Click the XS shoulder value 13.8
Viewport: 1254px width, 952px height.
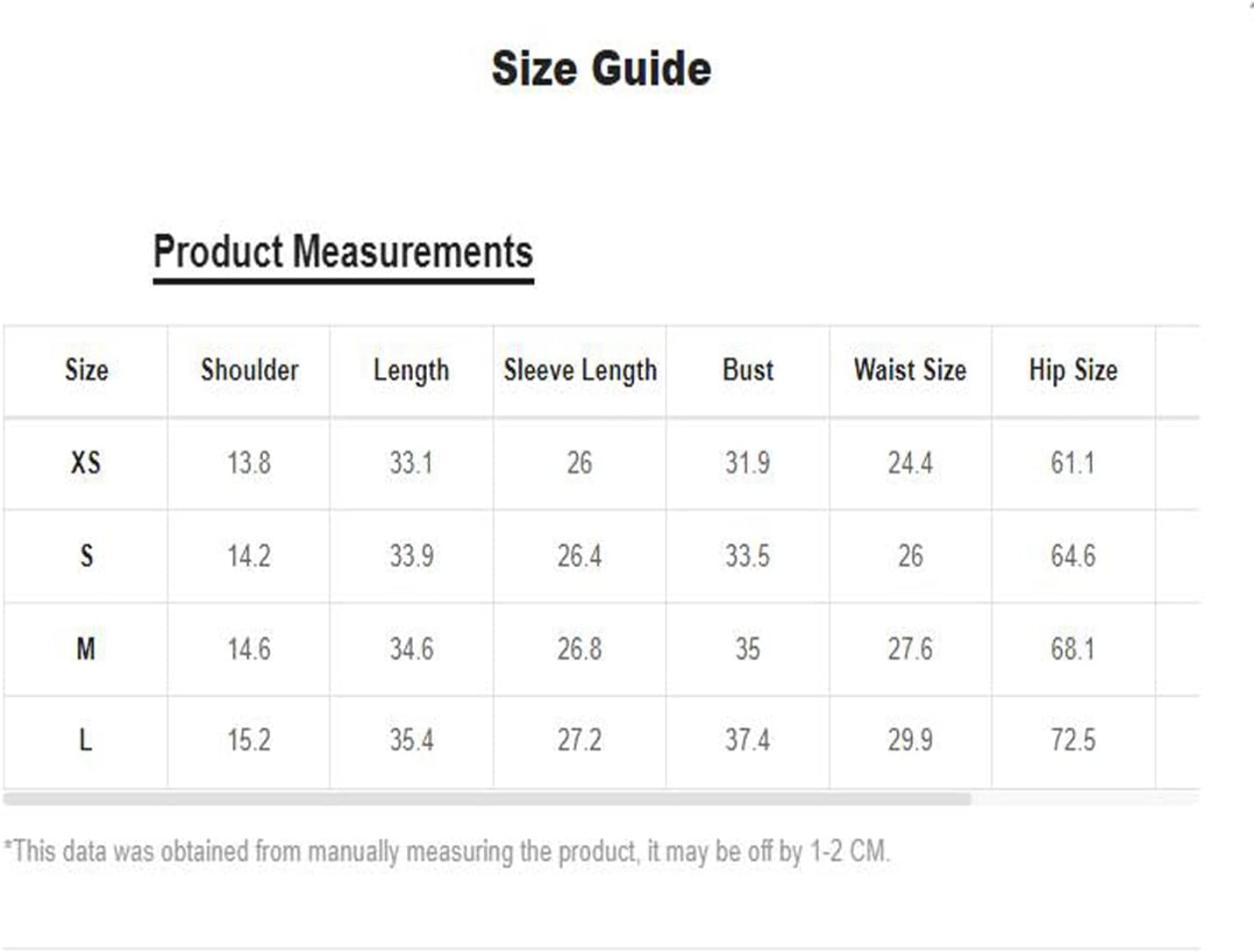(x=249, y=463)
